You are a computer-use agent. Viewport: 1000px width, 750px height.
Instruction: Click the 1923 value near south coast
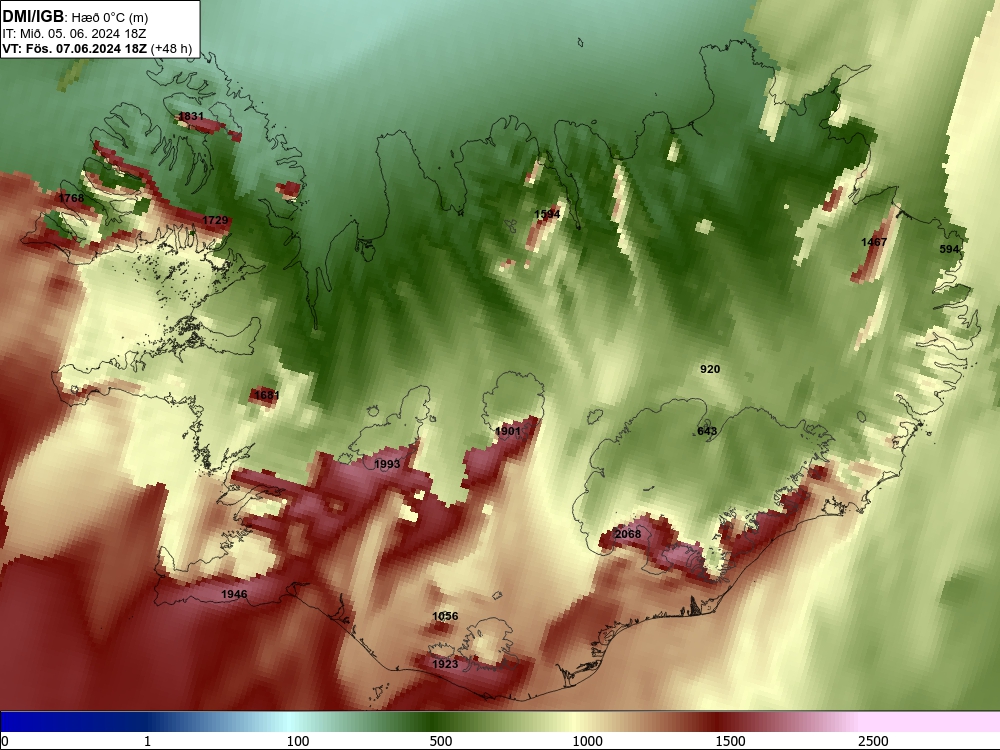pyautogui.click(x=445, y=664)
